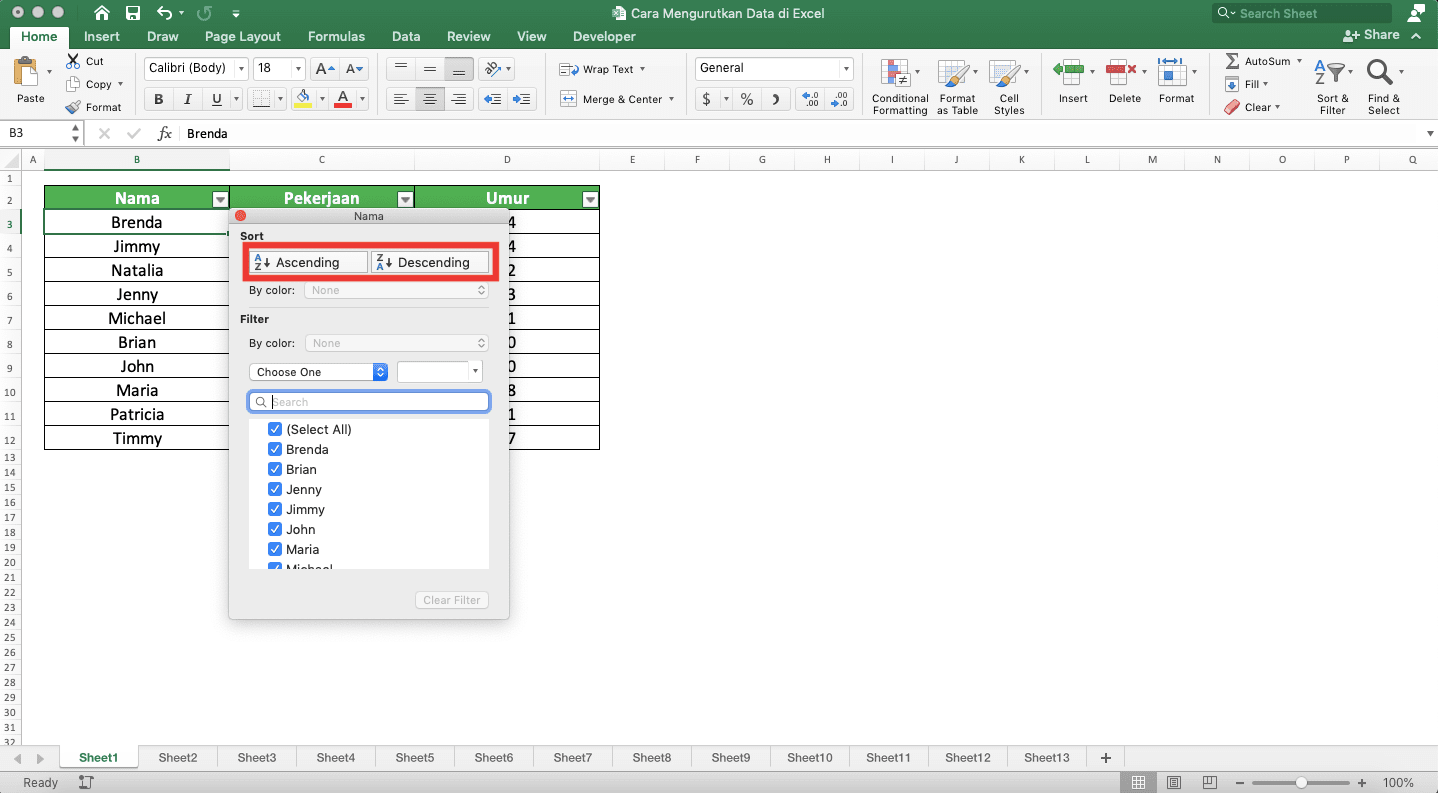Decrease font size with the small A icon

pyautogui.click(x=355, y=69)
